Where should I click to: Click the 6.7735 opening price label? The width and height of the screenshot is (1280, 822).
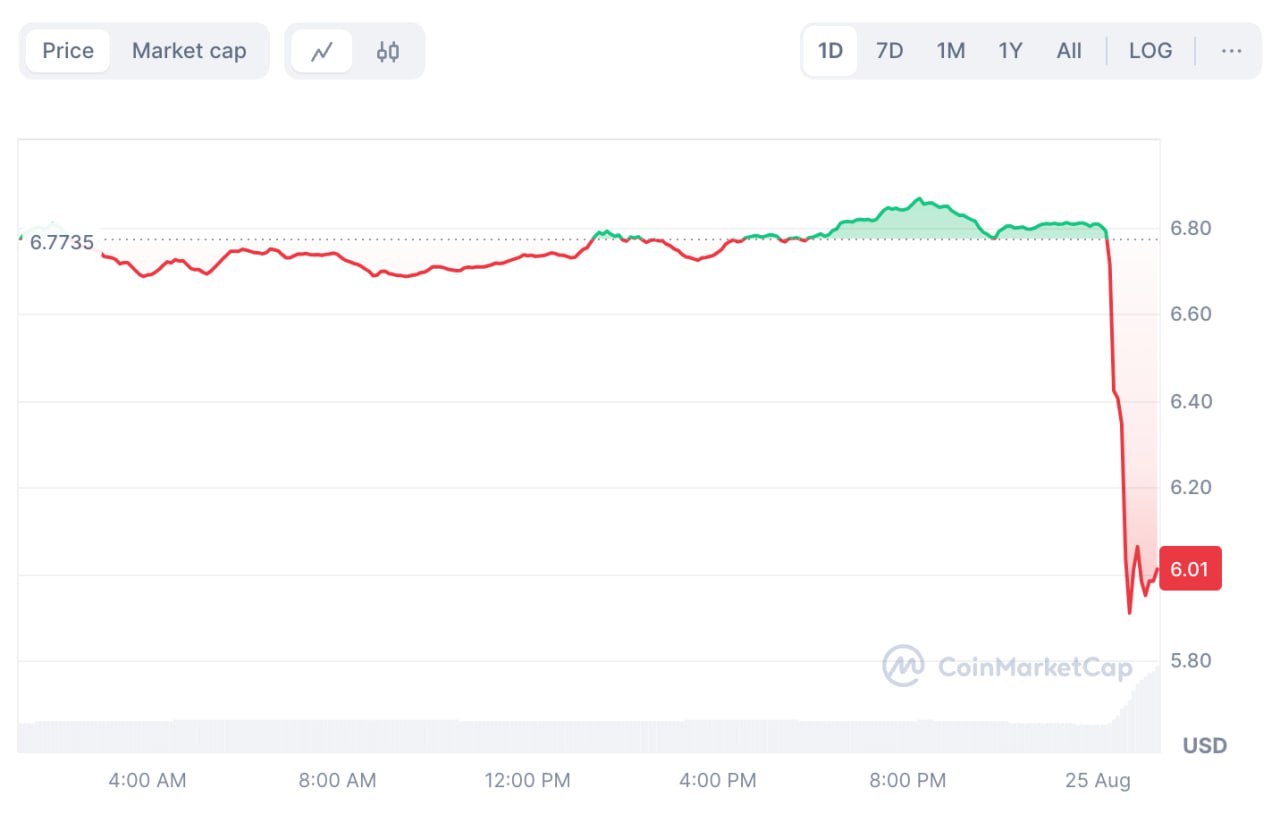tap(62, 242)
